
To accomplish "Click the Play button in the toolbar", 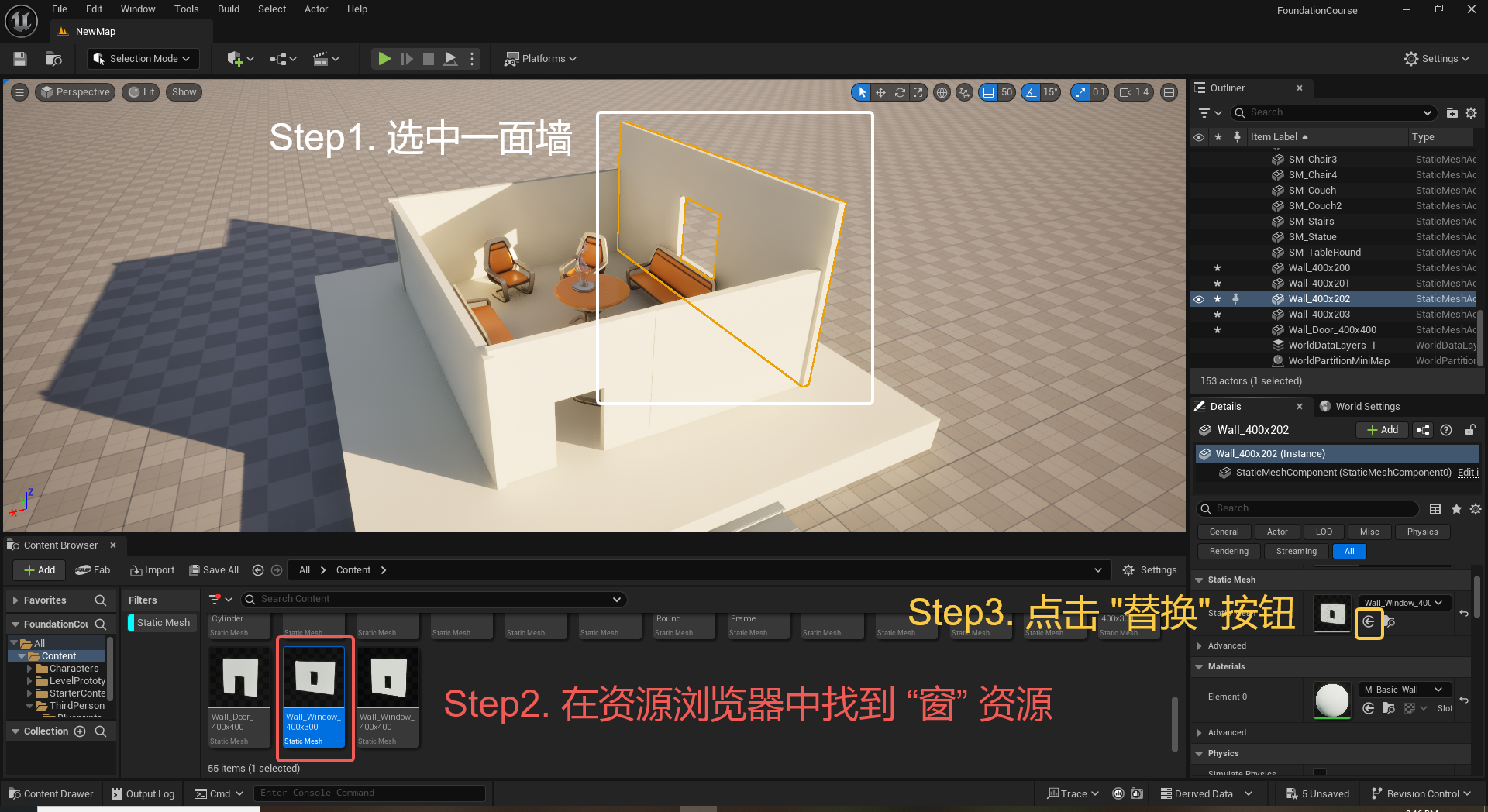I will tap(384, 59).
